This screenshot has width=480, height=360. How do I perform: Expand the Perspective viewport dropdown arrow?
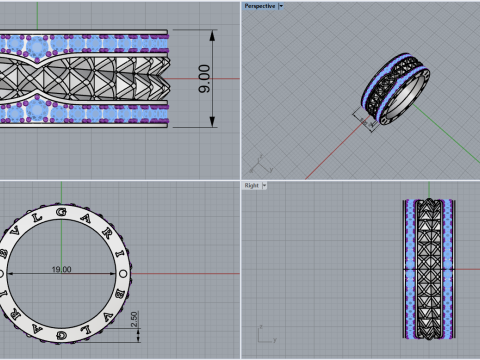281,6
